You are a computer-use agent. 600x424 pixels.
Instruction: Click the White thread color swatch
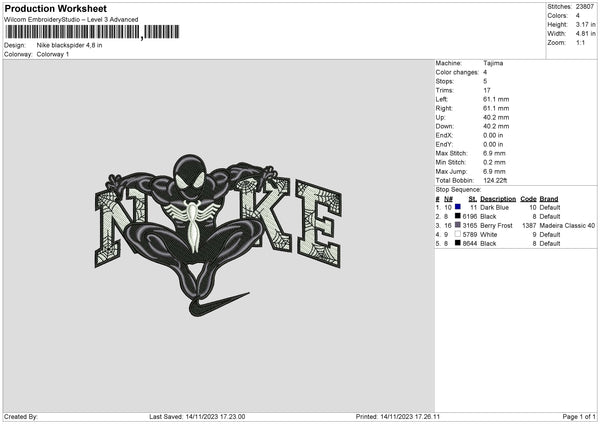click(x=458, y=234)
